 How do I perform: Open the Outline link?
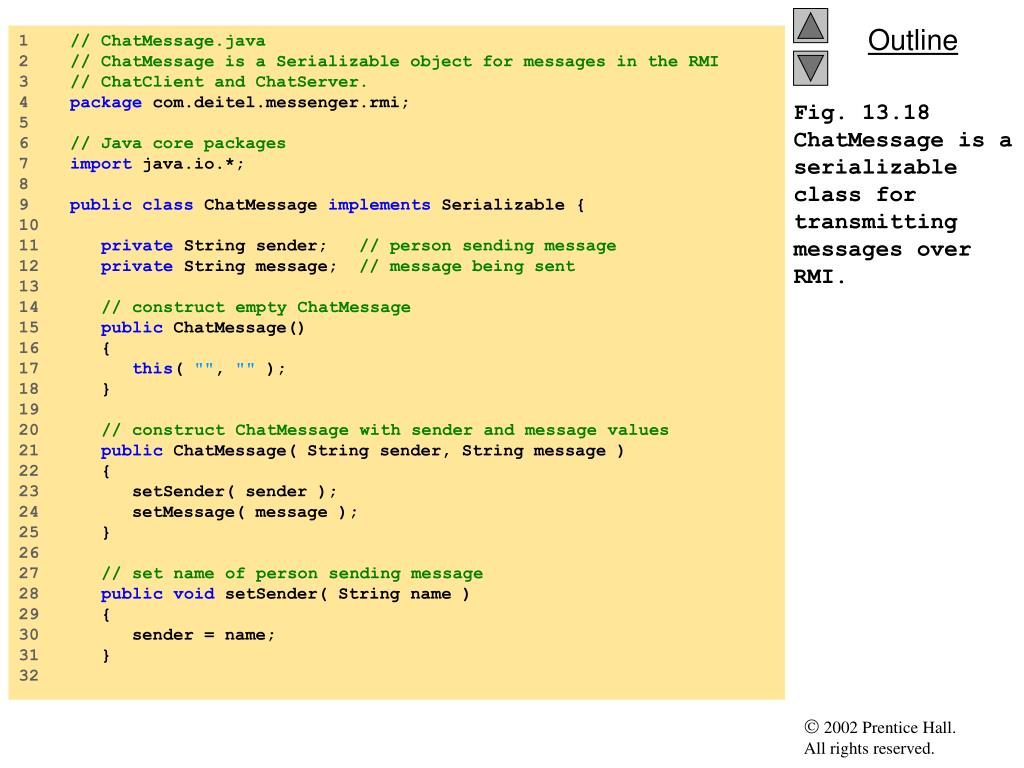[912, 41]
